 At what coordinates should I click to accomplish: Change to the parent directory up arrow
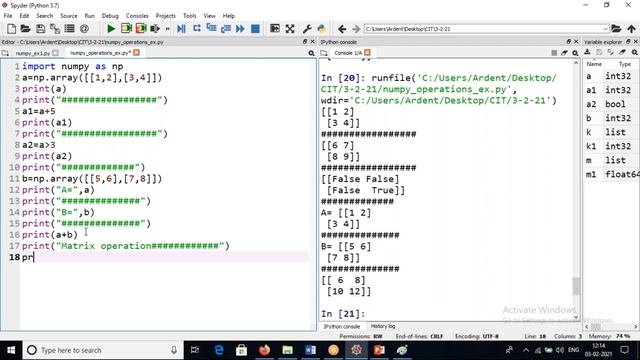coord(631,29)
